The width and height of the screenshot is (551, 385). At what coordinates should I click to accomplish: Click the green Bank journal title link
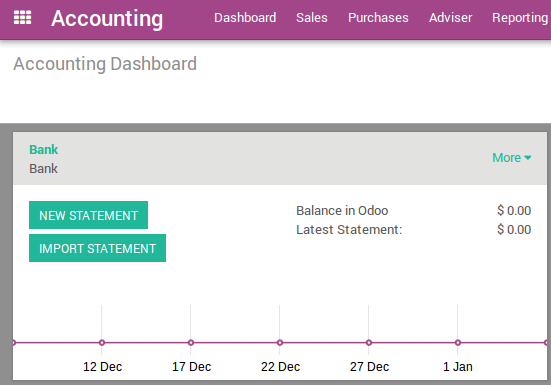click(44, 150)
